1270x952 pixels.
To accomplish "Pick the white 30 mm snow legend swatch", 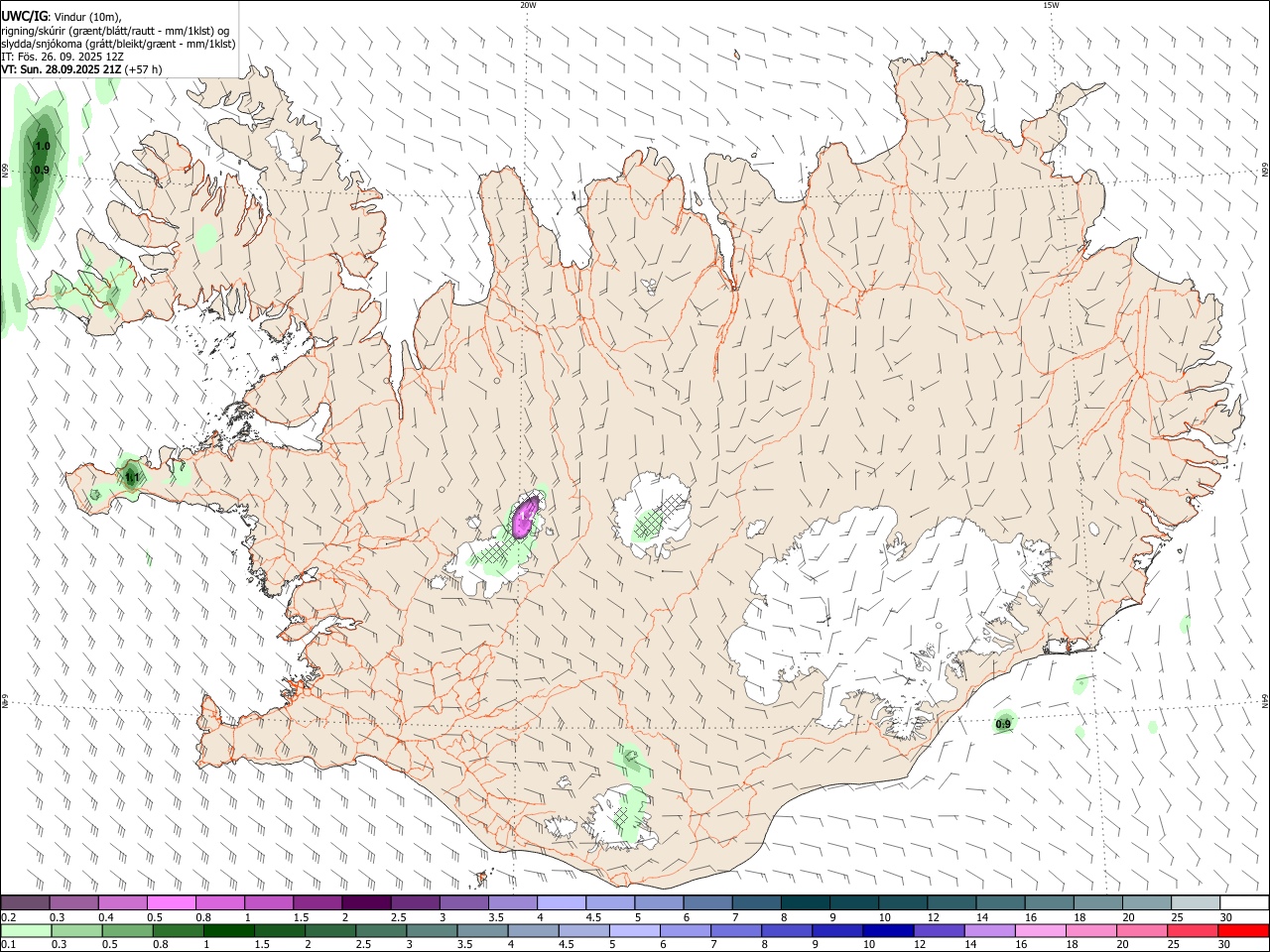I will 1244,903.
